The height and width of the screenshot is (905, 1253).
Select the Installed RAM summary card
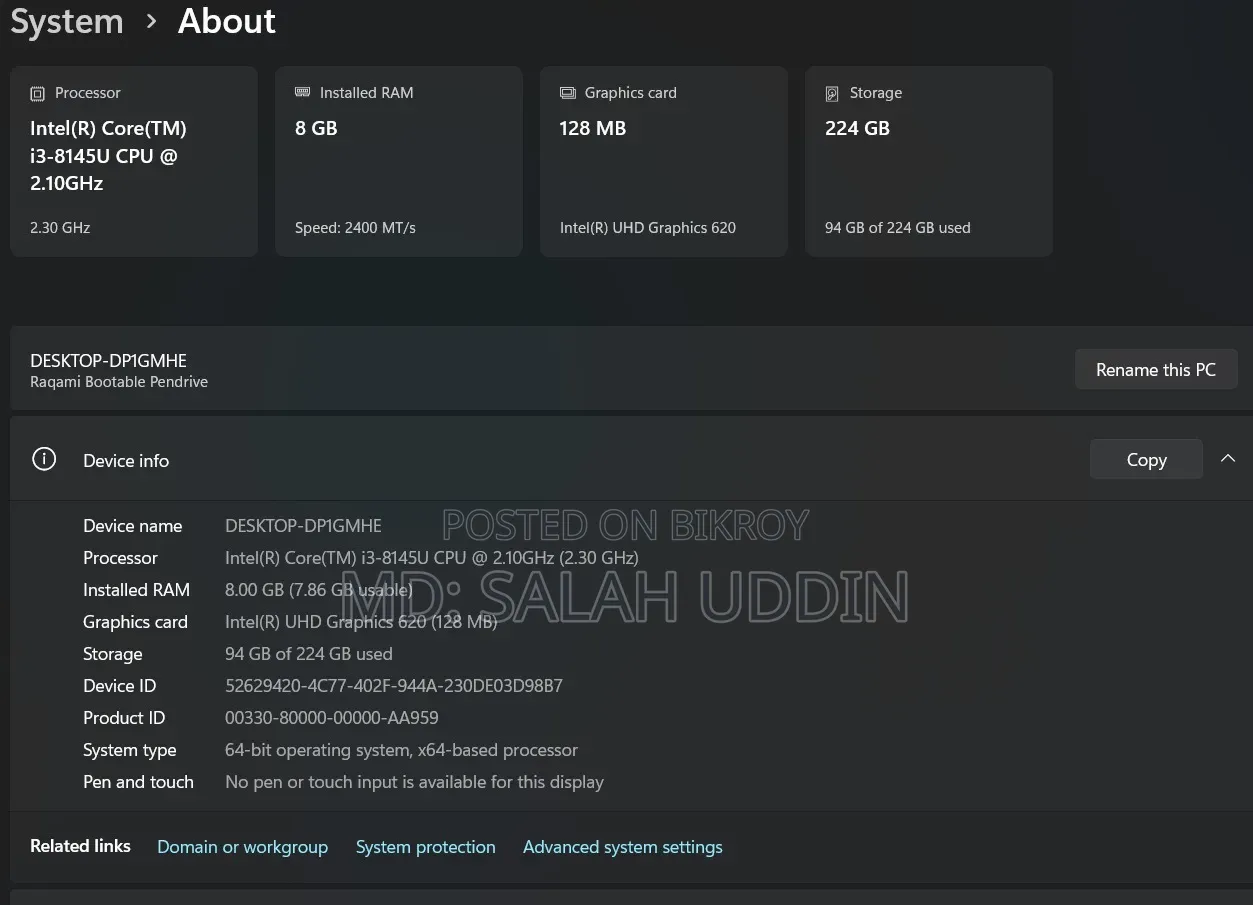399,162
